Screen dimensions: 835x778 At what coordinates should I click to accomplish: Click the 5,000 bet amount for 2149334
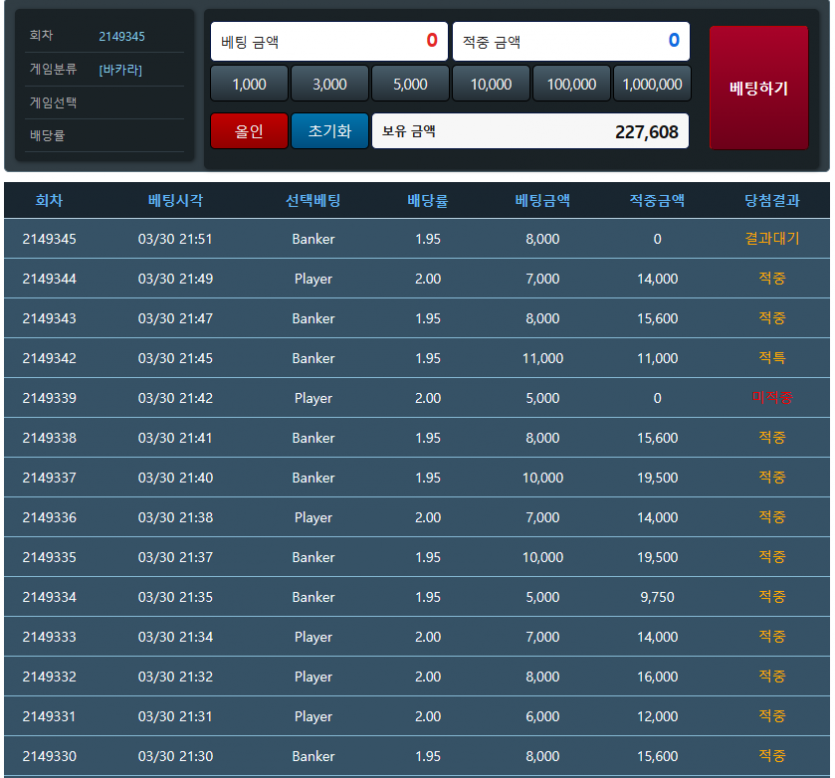pyautogui.click(x=543, y=597)
